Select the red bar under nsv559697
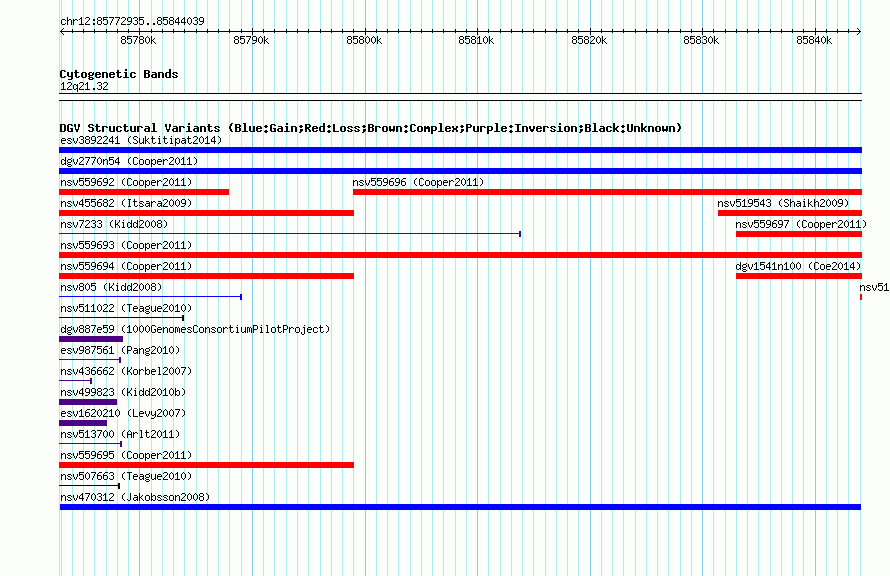This screenshot has height=576, width=890. point(799,234)
